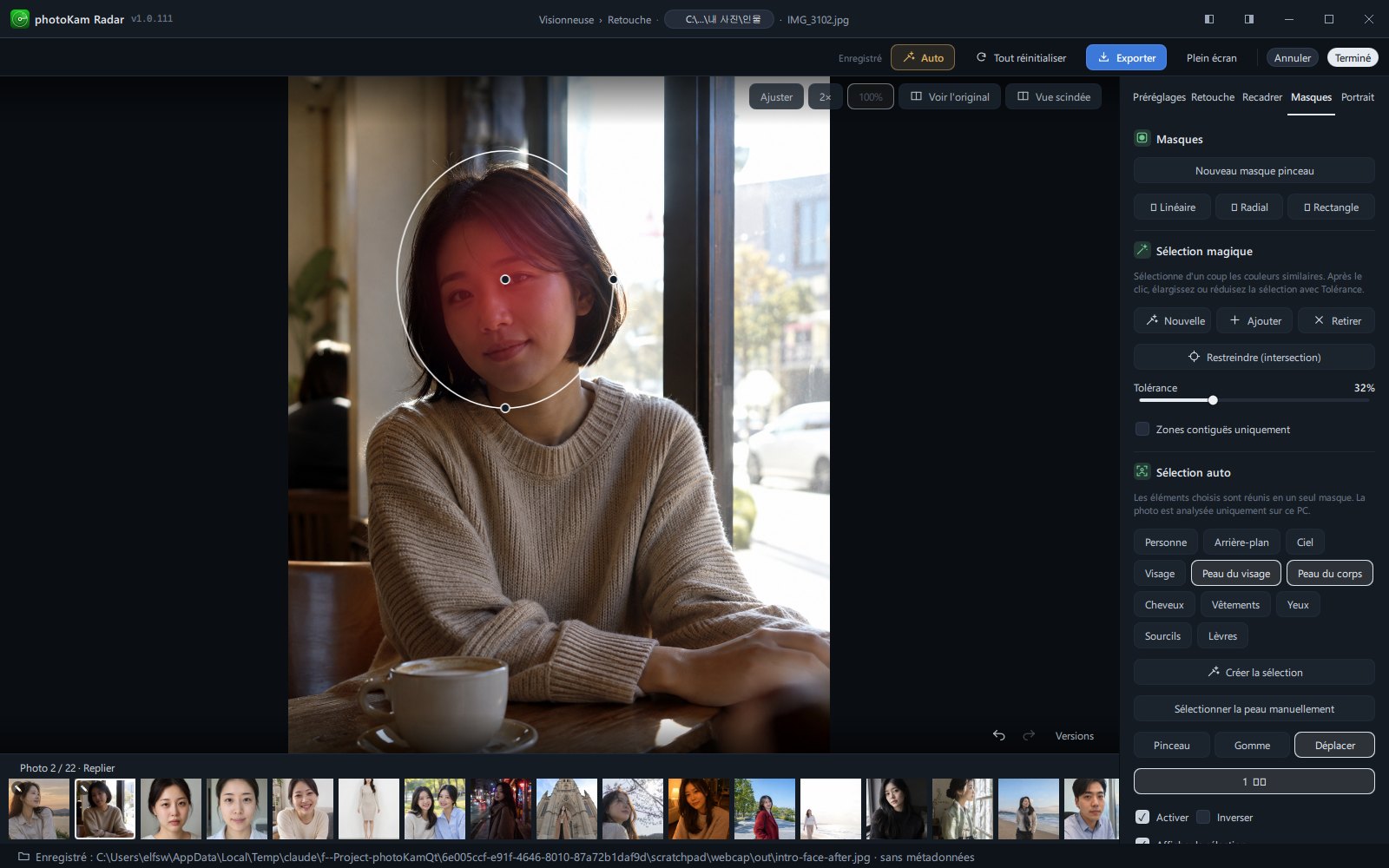The width and height of the screenshot is (1389, 868).
Task: Click the Sélection magique wand icon
Action: [x=1142, y=250]
